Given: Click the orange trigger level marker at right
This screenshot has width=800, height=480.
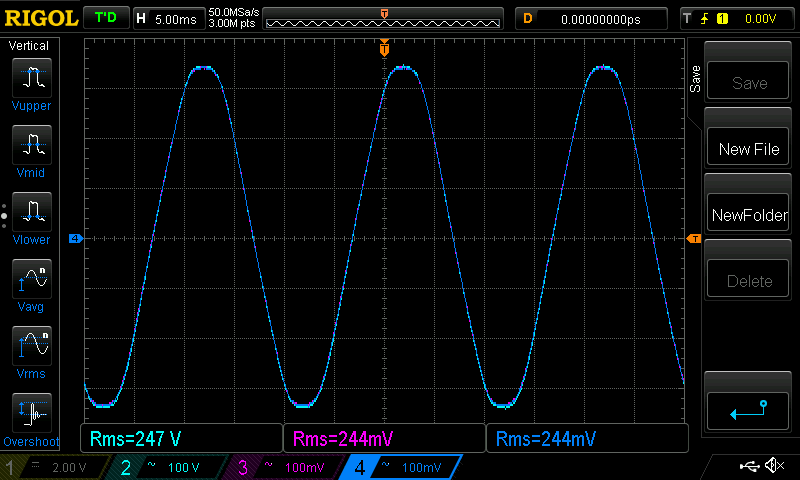Looking at the screenshot, I should (x=694, y=238).
